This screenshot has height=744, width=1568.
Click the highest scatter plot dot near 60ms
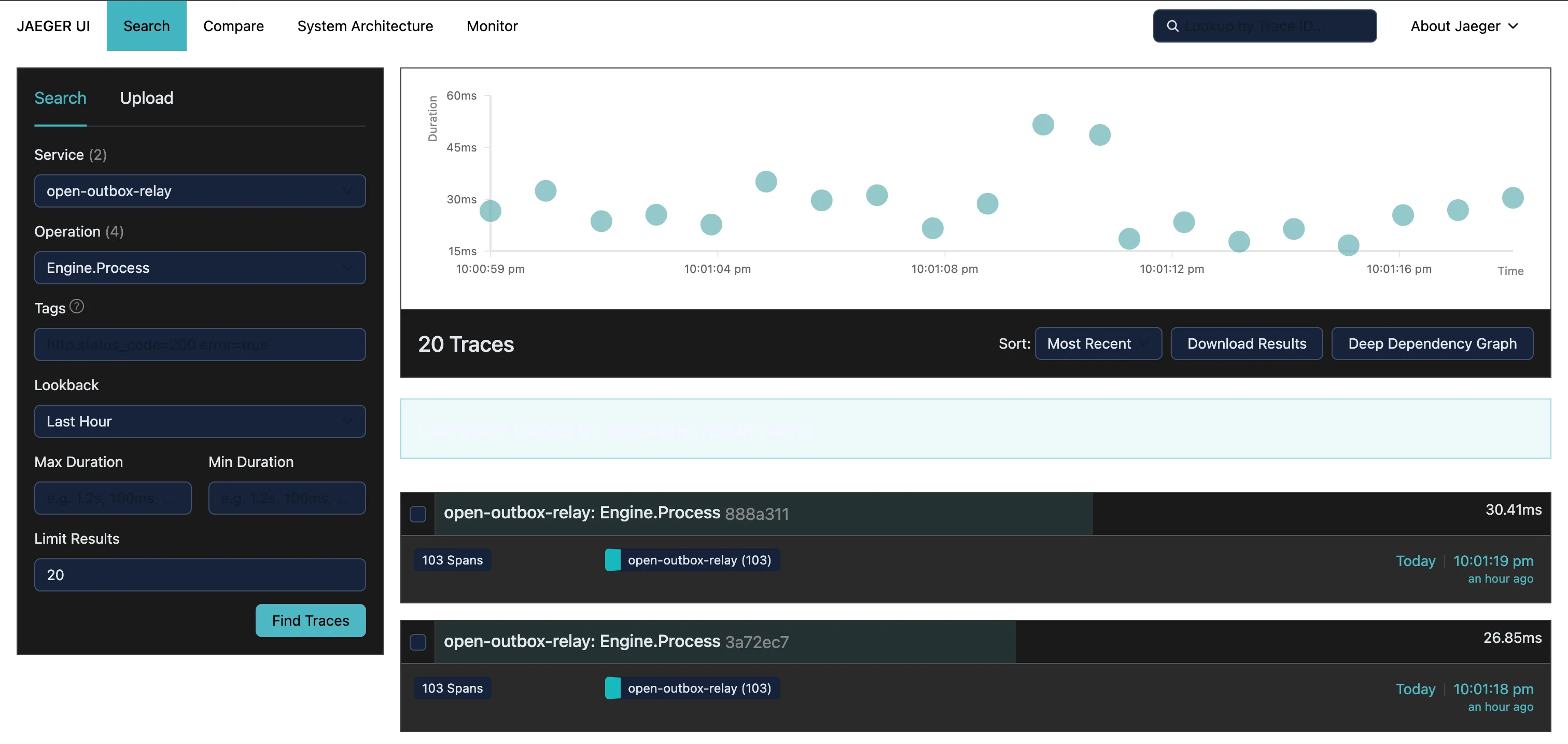coord(1043,125)
